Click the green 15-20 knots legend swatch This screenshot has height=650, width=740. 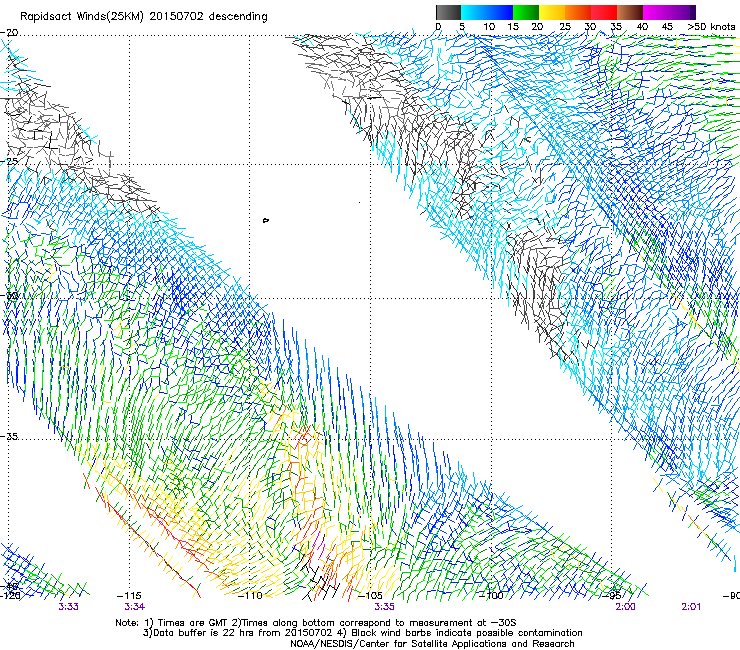(526, 12)
